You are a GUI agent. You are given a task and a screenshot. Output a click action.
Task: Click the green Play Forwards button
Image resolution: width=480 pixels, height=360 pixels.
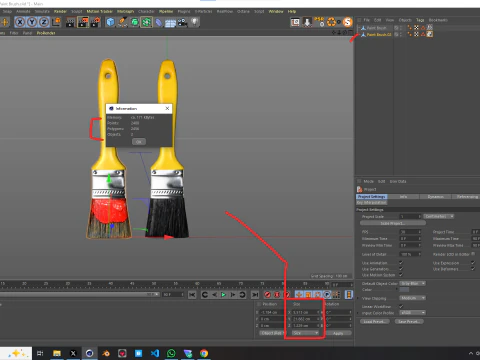224,295
